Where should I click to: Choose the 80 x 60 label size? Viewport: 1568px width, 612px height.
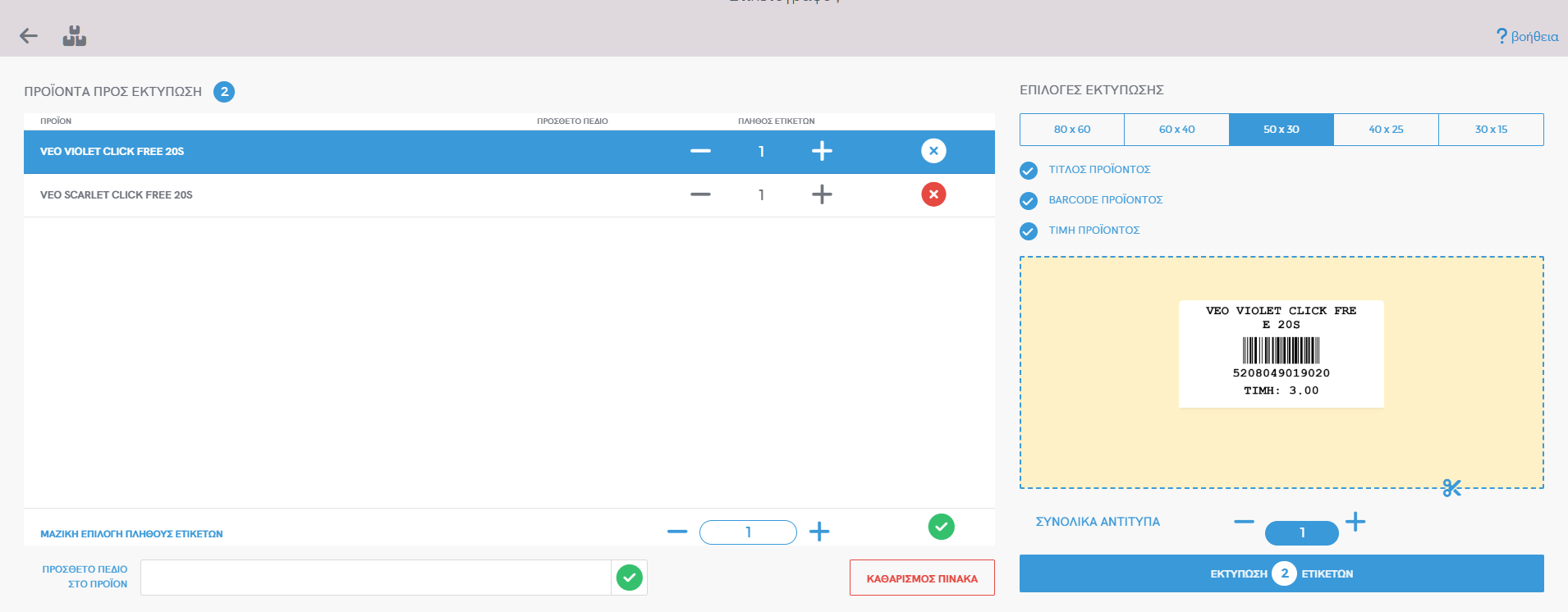pos(1072,130)
